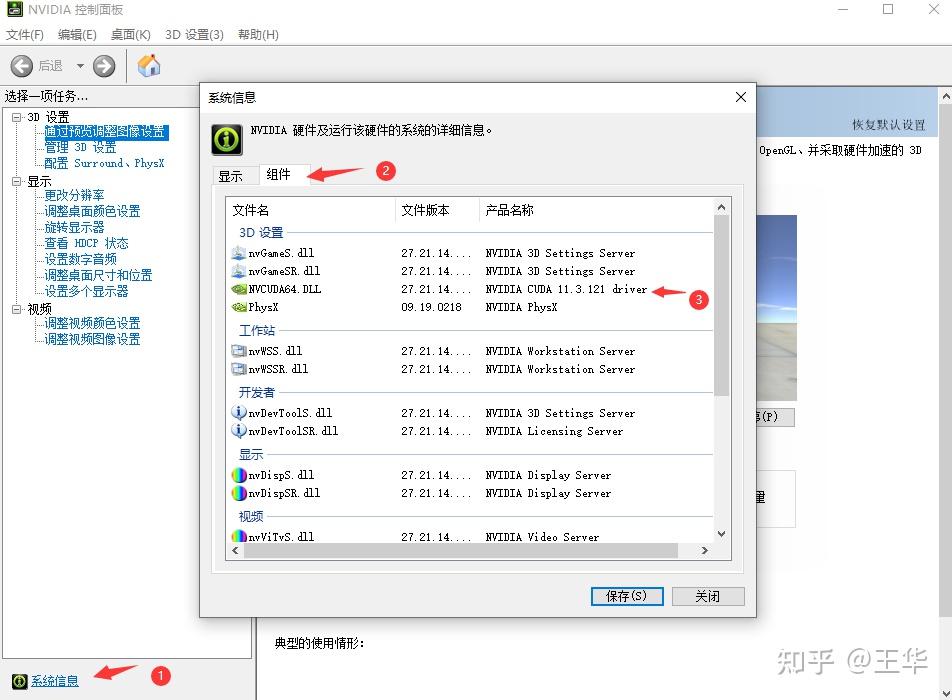Click the nvGameS.dll file icon
952x700 pixels.
[x=241, y=252]
